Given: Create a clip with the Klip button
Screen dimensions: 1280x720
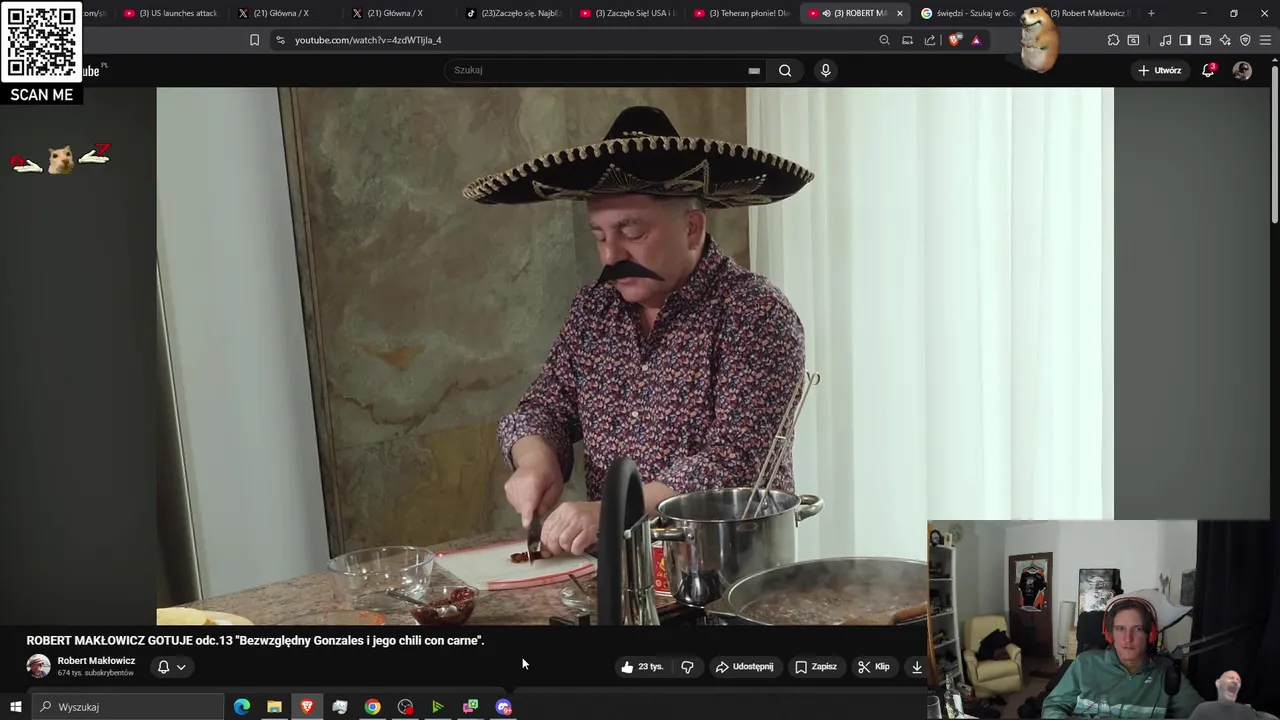Looking at the screenshot, I should point(873,667).
